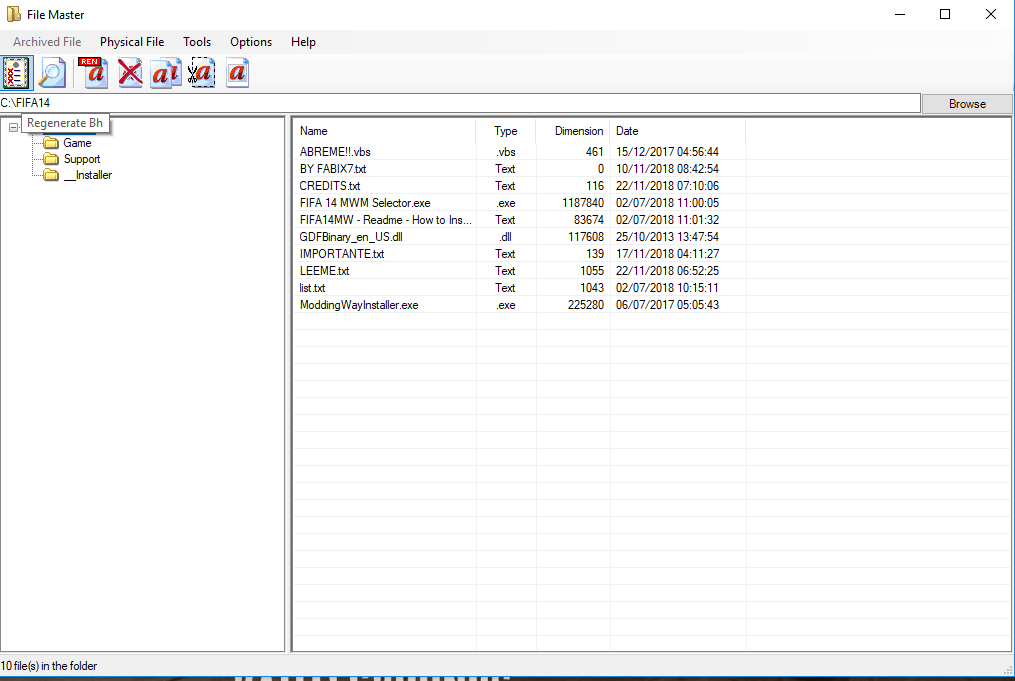This screenshot has width=1015, height=681.
Task: Click the magnifier search file icon
Action: click(x=52, y=73)
